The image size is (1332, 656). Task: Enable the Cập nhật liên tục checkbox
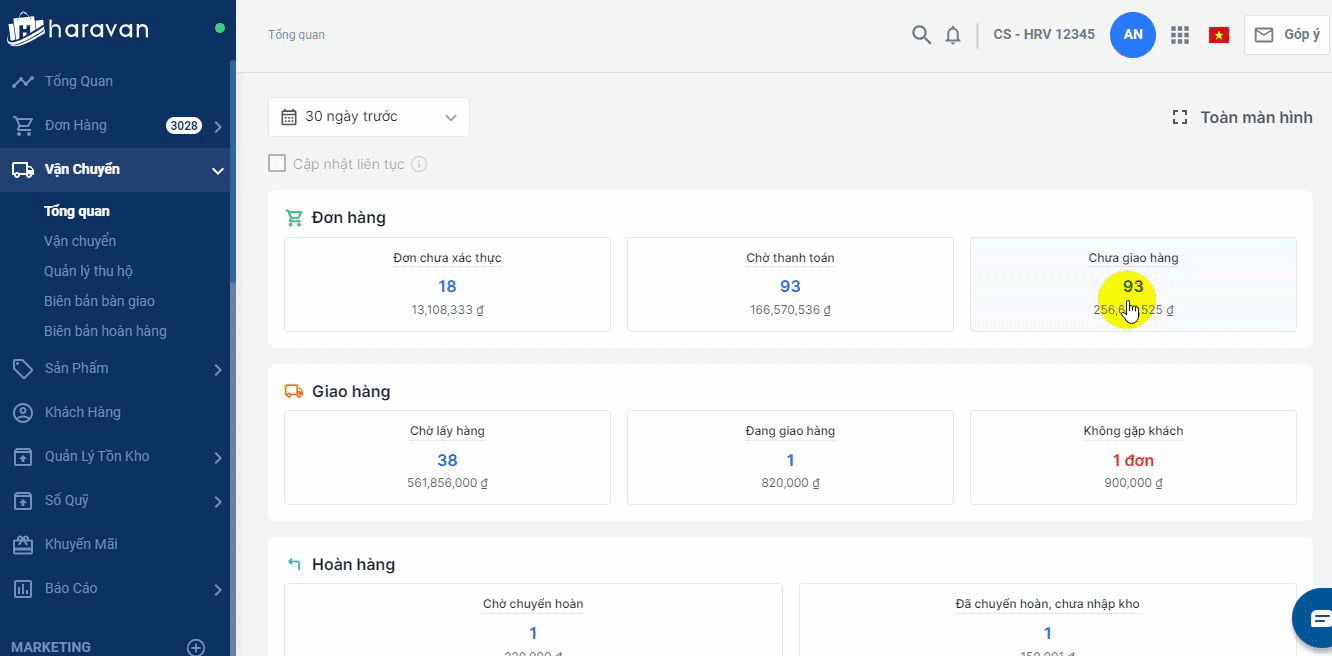point(277,163)
